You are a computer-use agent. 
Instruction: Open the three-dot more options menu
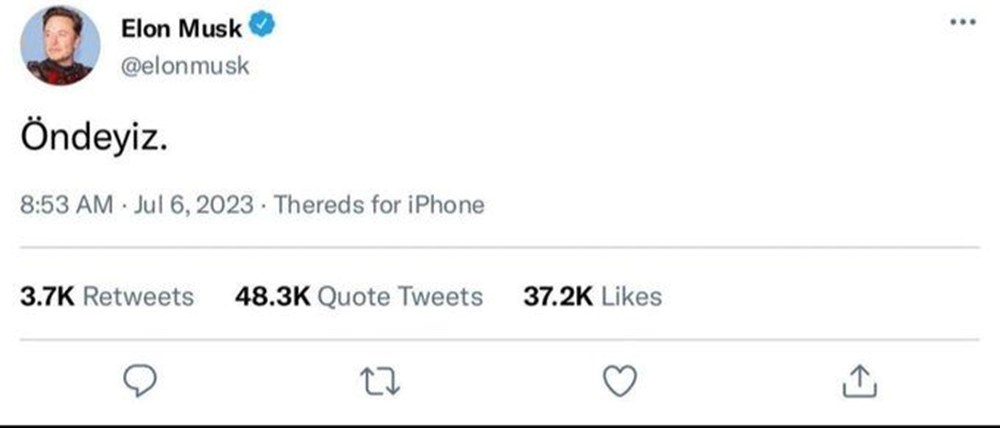pyautogui.click(x=962, y=22)
